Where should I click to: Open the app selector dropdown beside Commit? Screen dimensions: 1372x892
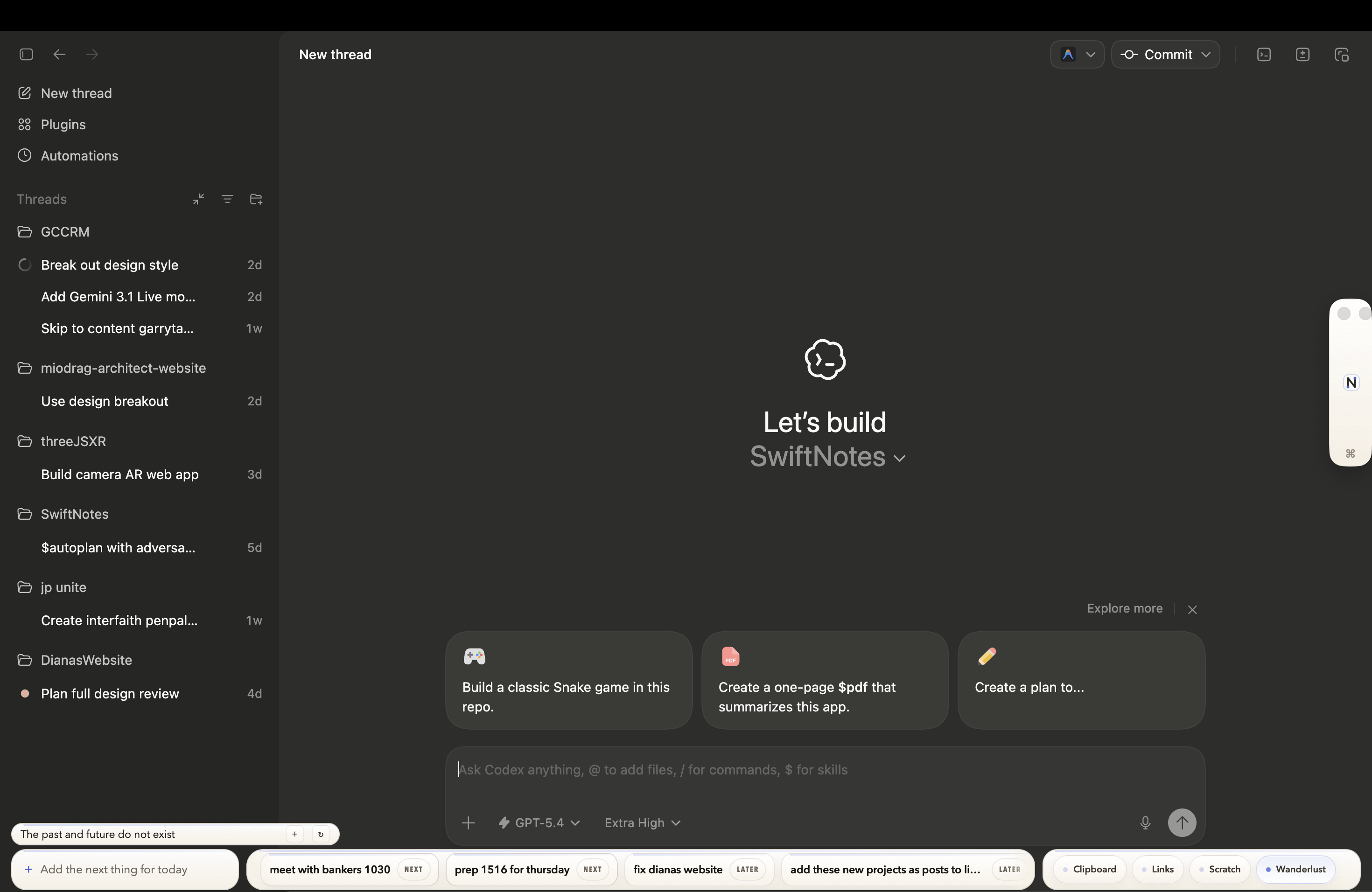tap(1077, 54)
